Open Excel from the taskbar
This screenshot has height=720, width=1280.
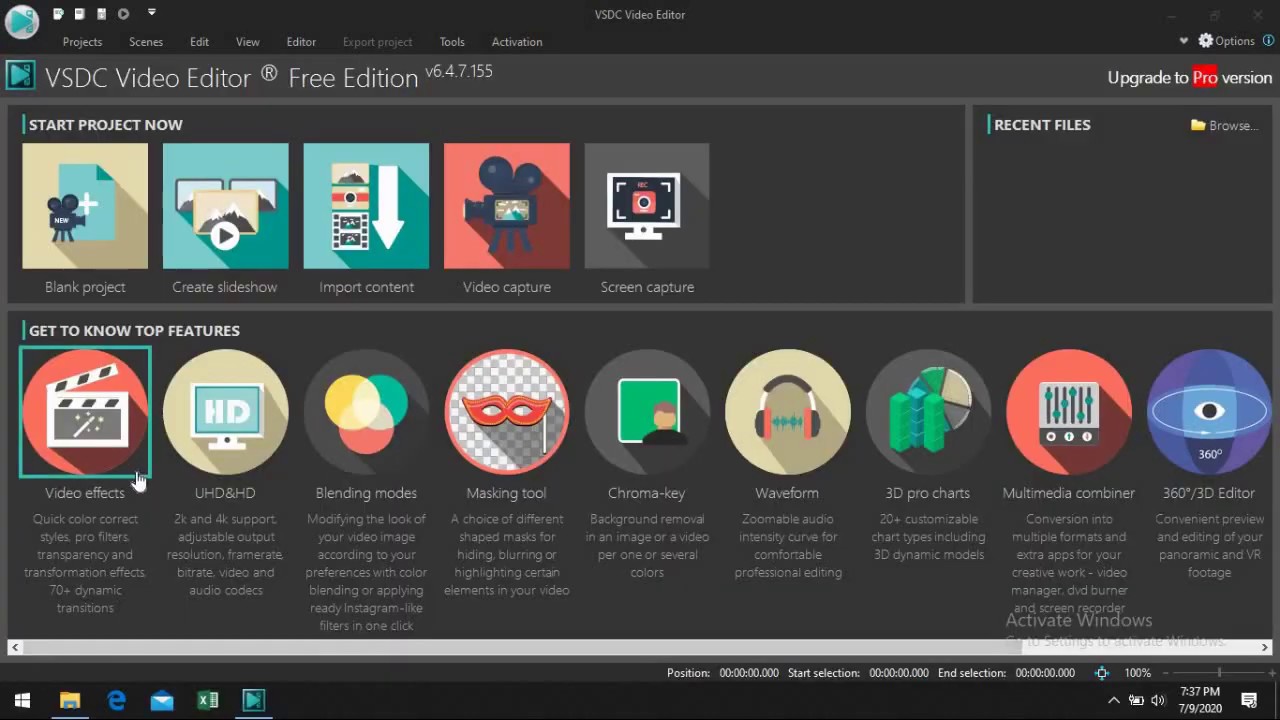click(x=208, y=701)
